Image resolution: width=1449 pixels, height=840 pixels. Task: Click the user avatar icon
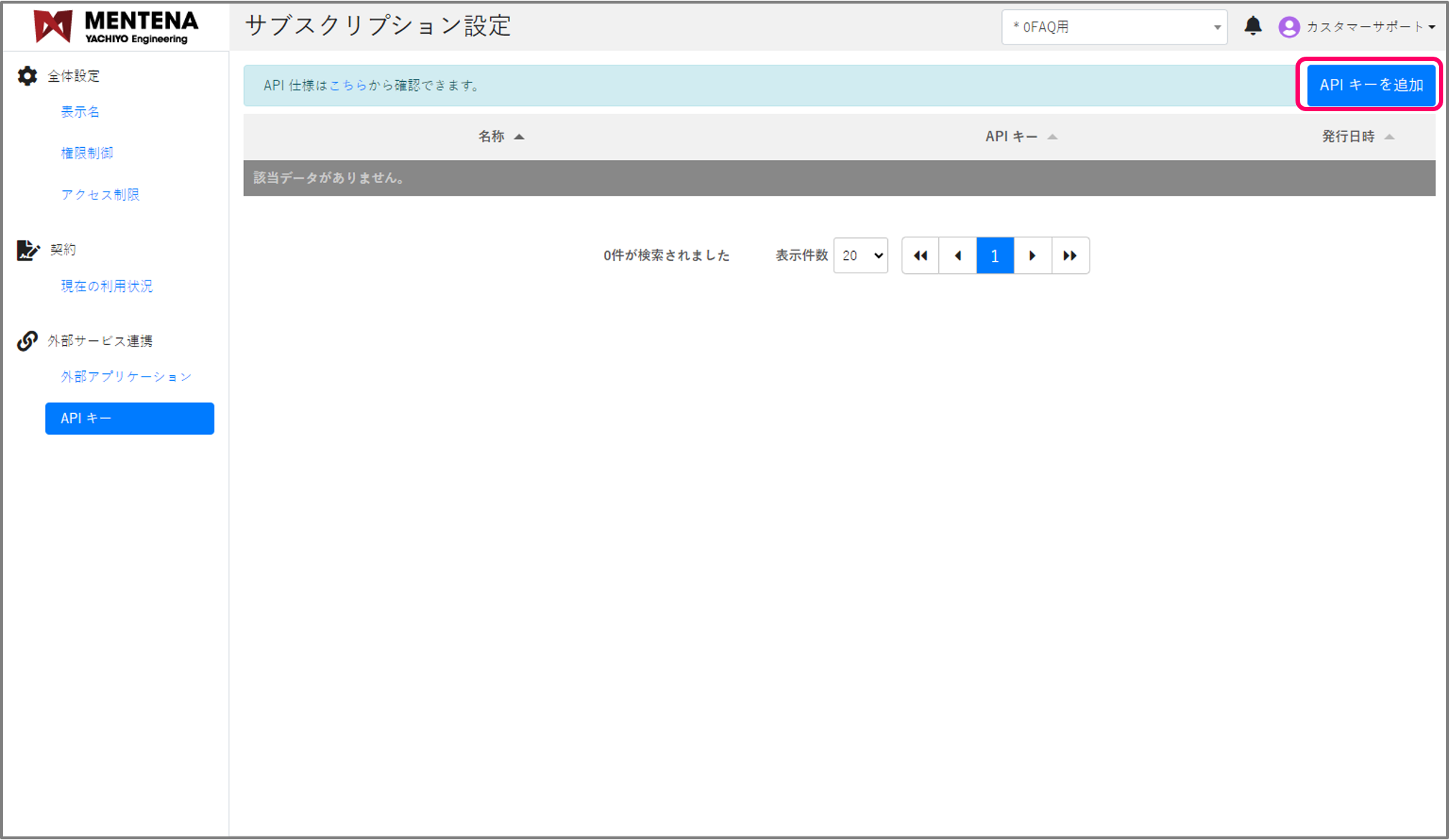(x=1289, y=27)
